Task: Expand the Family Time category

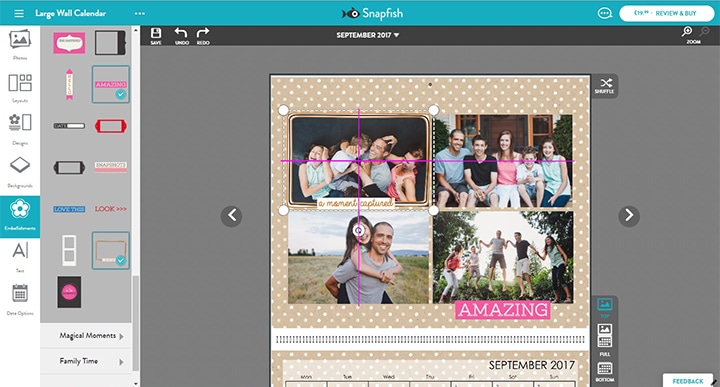Action: pyautogui.click(x=86, y=361)
